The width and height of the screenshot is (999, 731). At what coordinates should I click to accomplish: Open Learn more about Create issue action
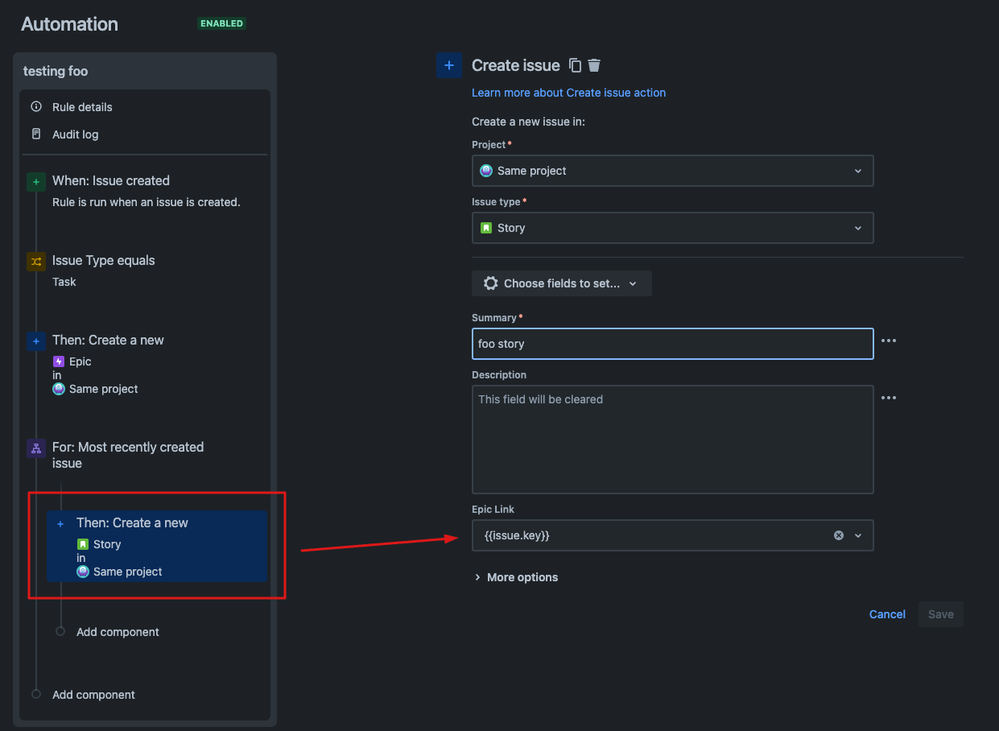[568, 92]
